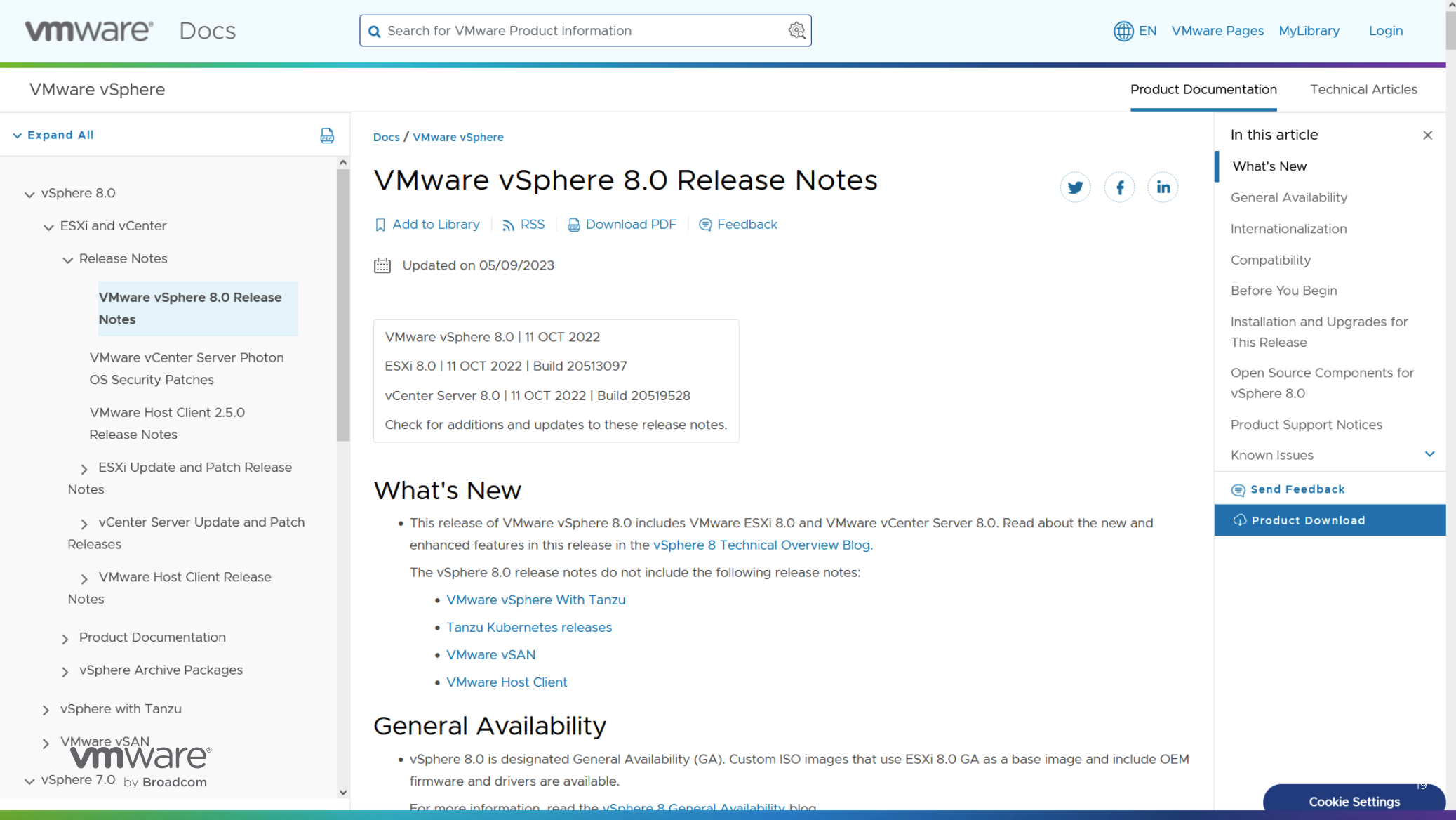Select the Product Documentation tab
This screenshot has width=1456, height=820.
coord(1203,90)
